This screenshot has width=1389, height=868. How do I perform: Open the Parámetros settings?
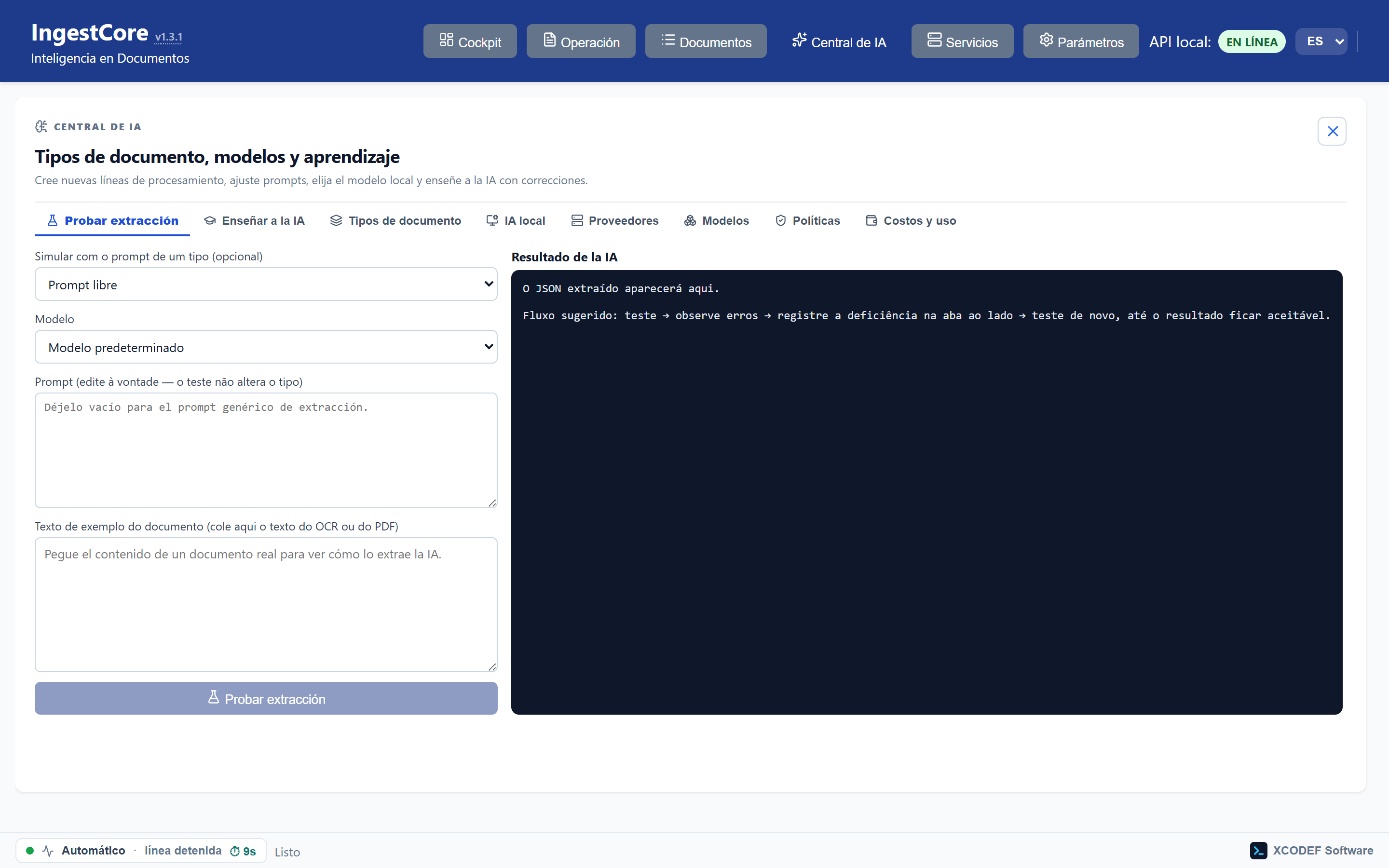tap(1081, 41)
